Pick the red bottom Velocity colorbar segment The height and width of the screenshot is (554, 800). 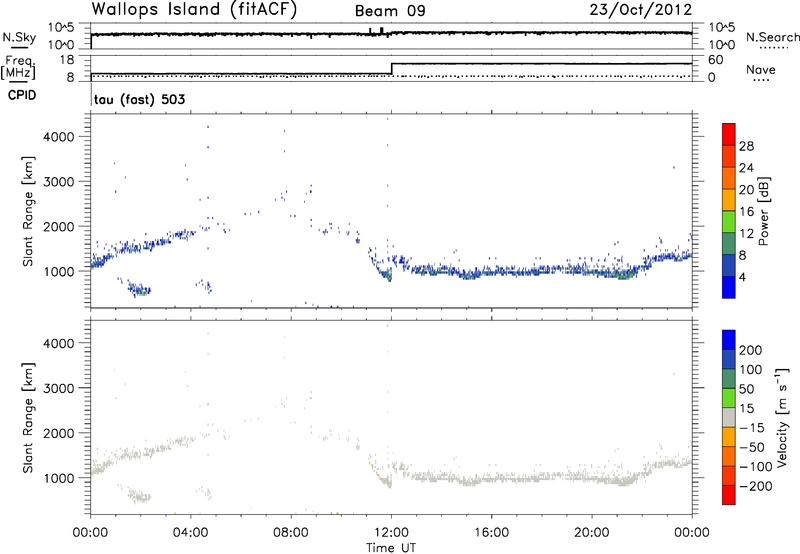[729, 495]
